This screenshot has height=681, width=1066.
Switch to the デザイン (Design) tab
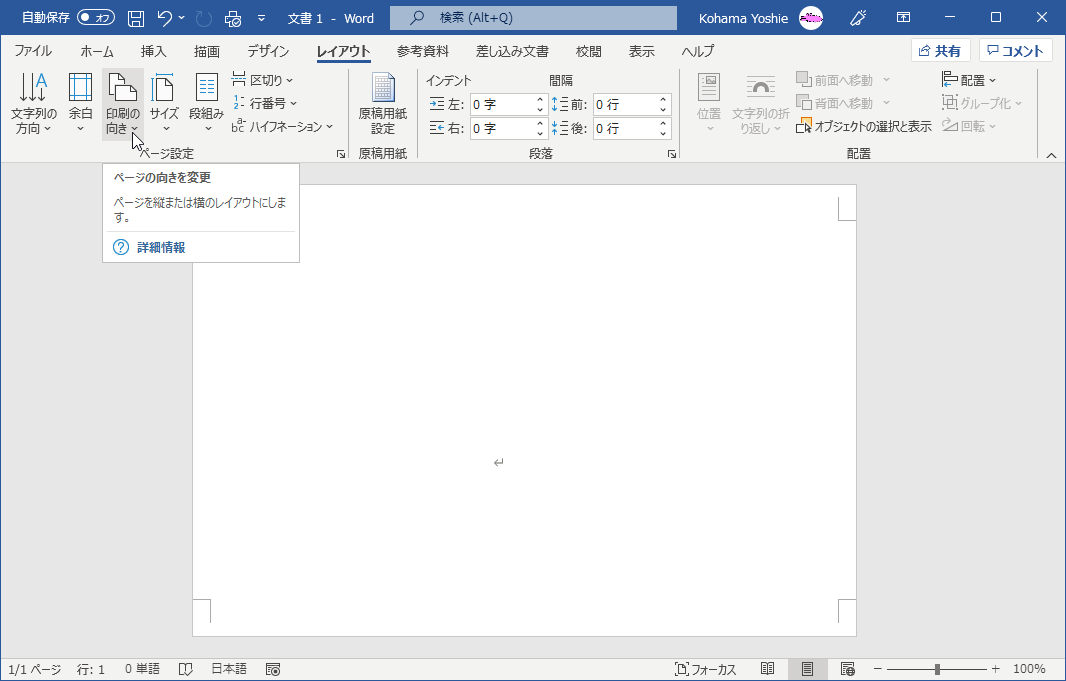point(268,51)
